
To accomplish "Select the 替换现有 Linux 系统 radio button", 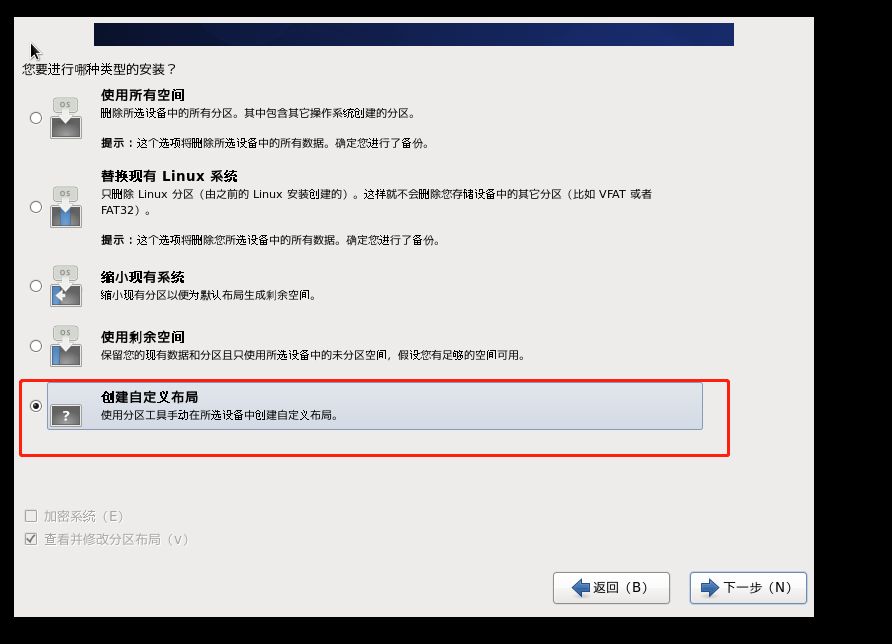I will click(36, 207).
